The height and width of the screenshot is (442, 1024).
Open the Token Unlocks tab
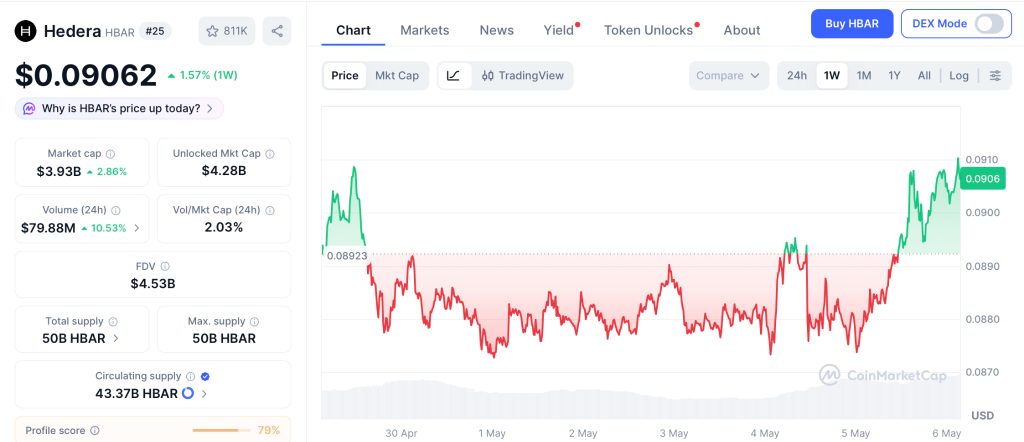click(648, 30)
